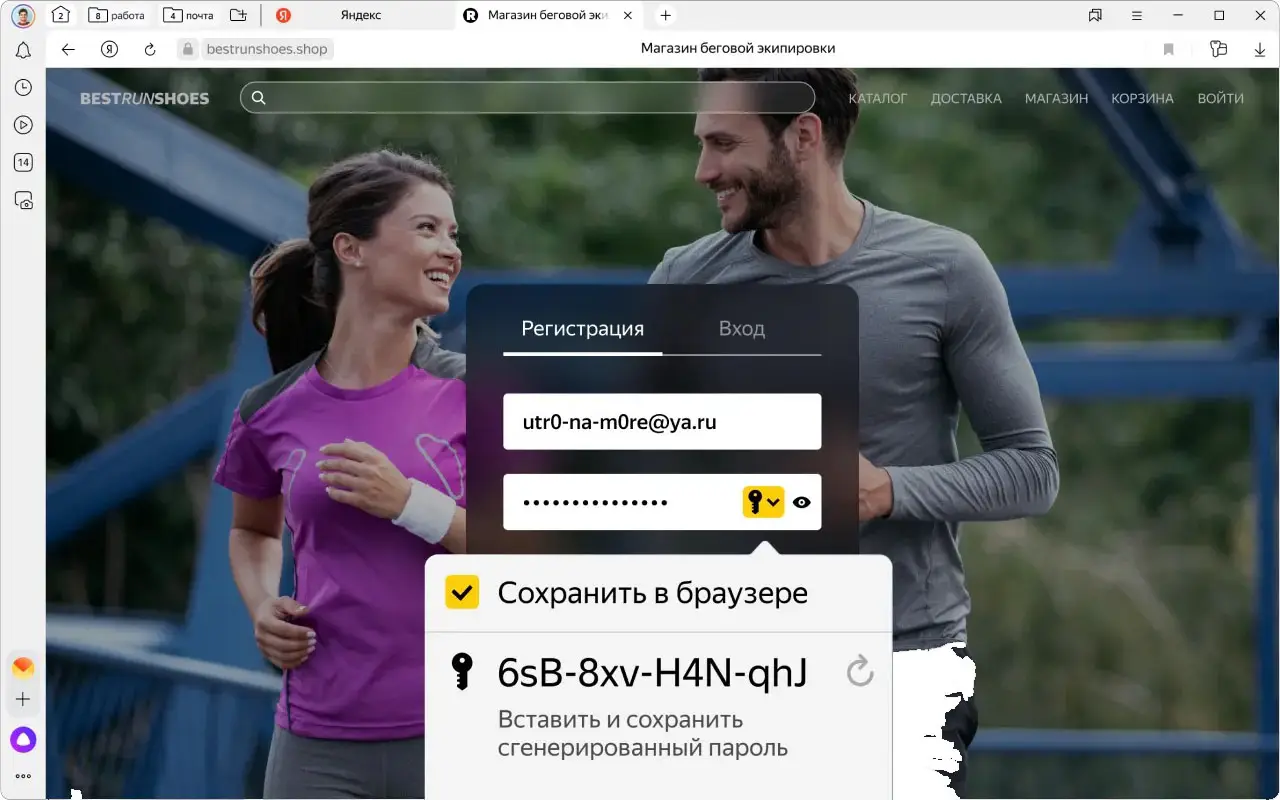Viewport: 1280px width, 800px height.
Task: Click the email field with utr0-na-m0re@ya.ru
Action: [x=661, y=422]
